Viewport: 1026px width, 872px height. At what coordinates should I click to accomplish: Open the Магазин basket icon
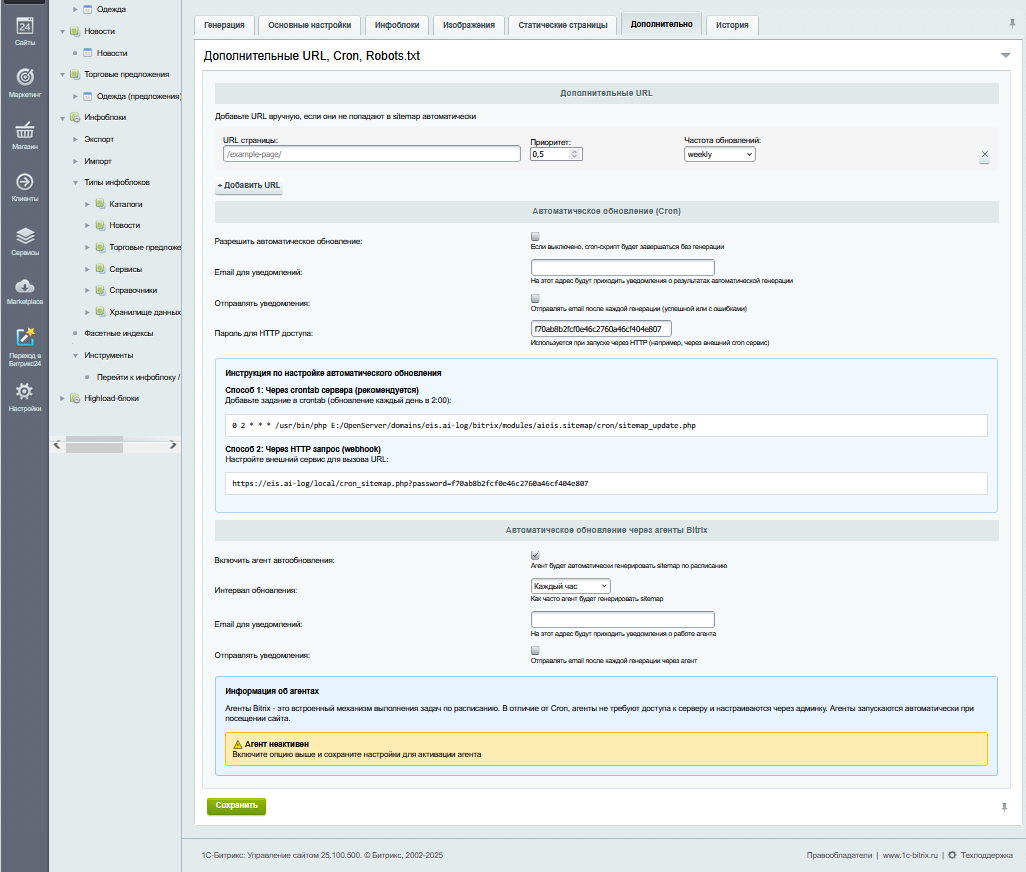point(25,134)
